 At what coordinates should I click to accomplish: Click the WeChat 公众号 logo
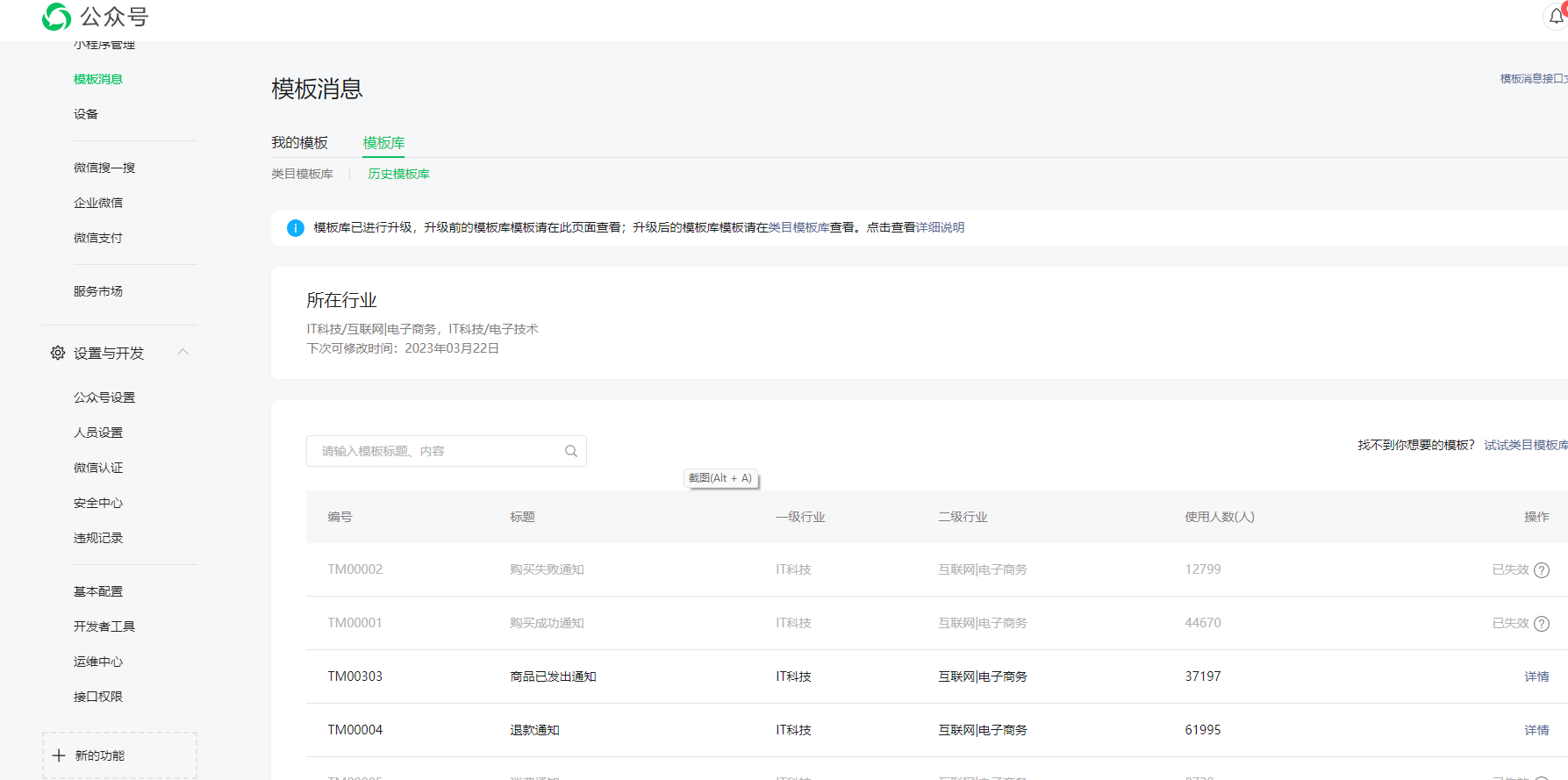[95, 16]
